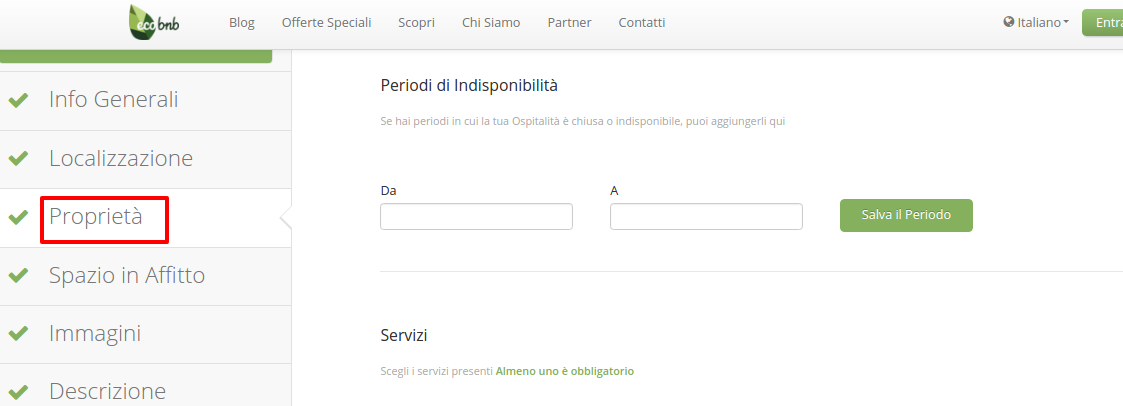
Task: Click the checkmark icon next to Descrizione
Action: (18, 392)
